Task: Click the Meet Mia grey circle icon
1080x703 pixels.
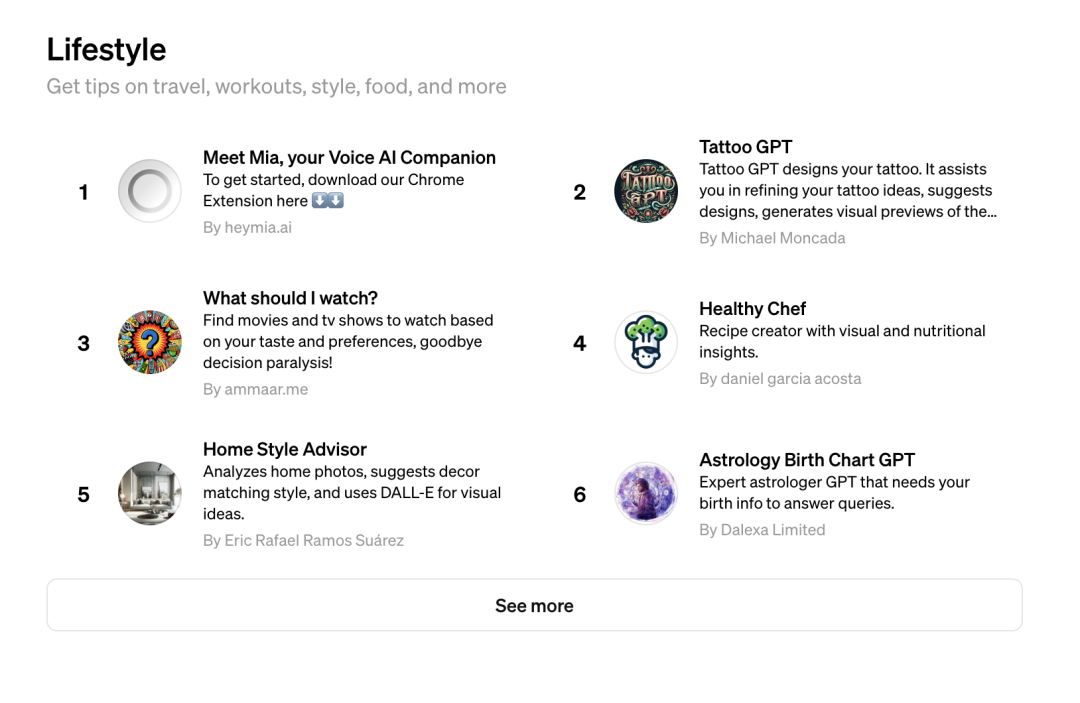Action: coord(150,191)
